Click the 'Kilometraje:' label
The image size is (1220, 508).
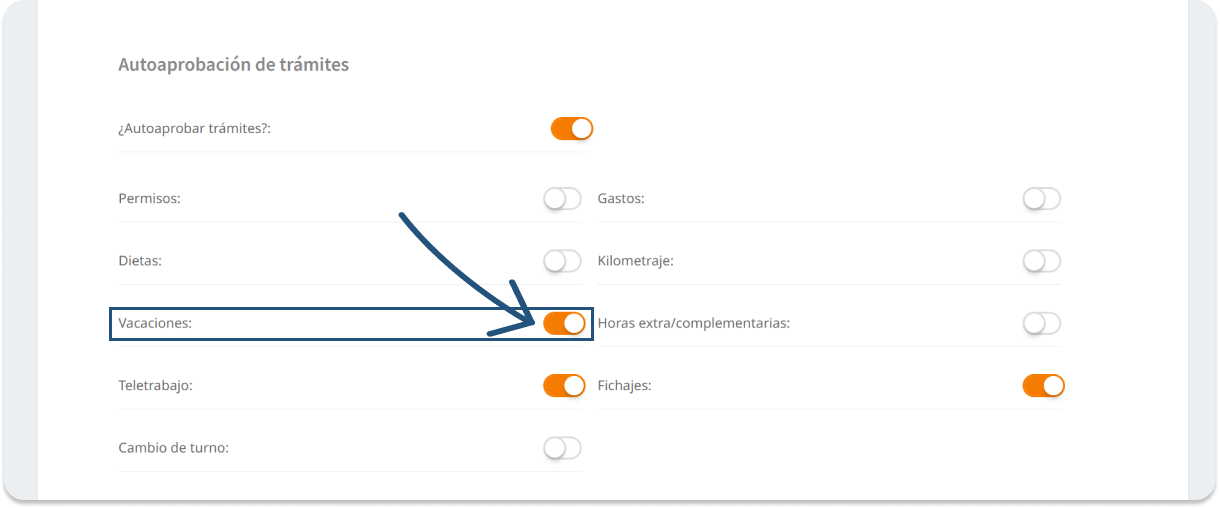[635, 261]
